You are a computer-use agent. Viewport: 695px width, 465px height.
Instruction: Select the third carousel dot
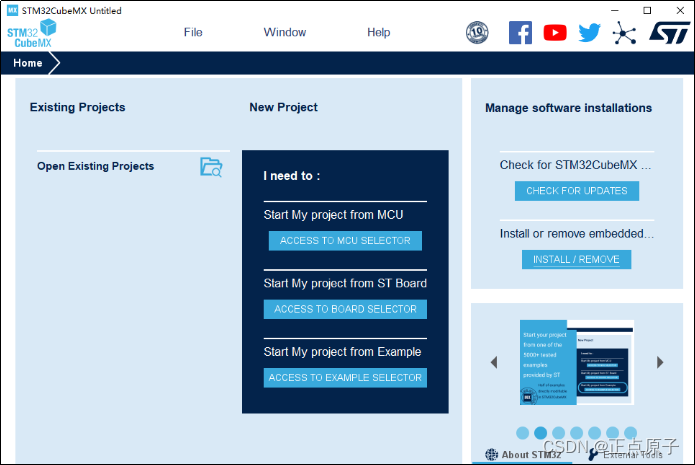coord(558,433)
